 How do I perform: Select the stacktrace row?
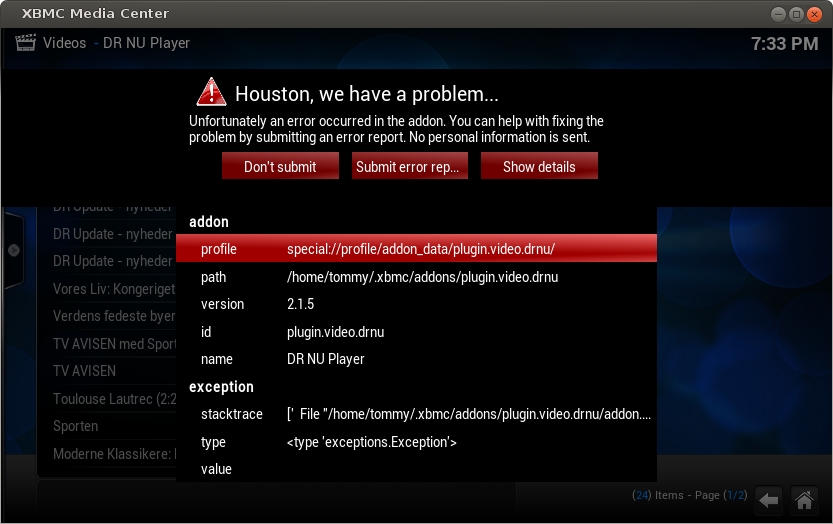tap(416, 414)
